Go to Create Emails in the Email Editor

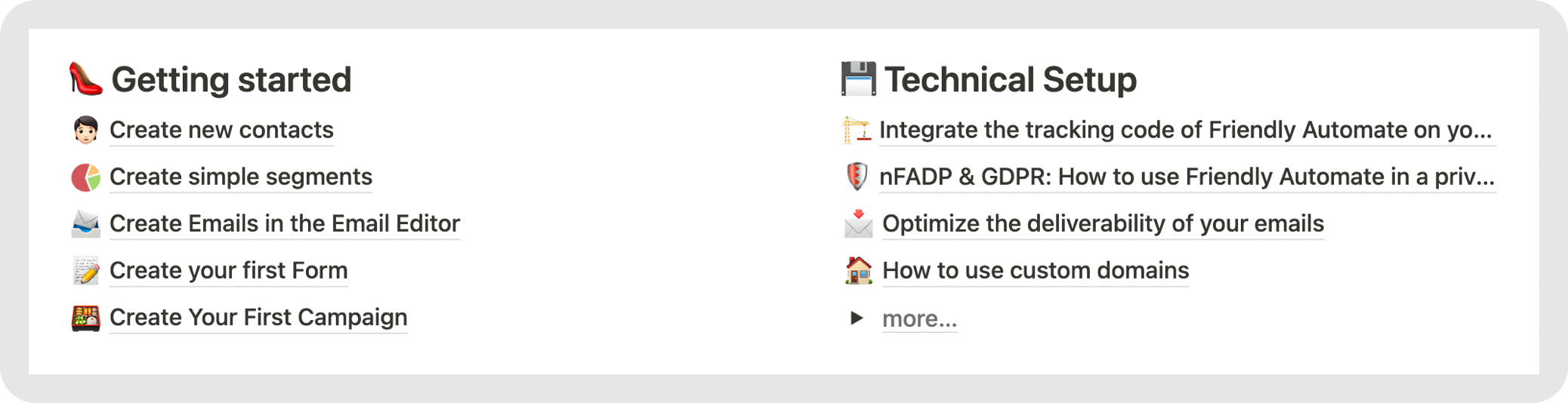pos(285,223)
